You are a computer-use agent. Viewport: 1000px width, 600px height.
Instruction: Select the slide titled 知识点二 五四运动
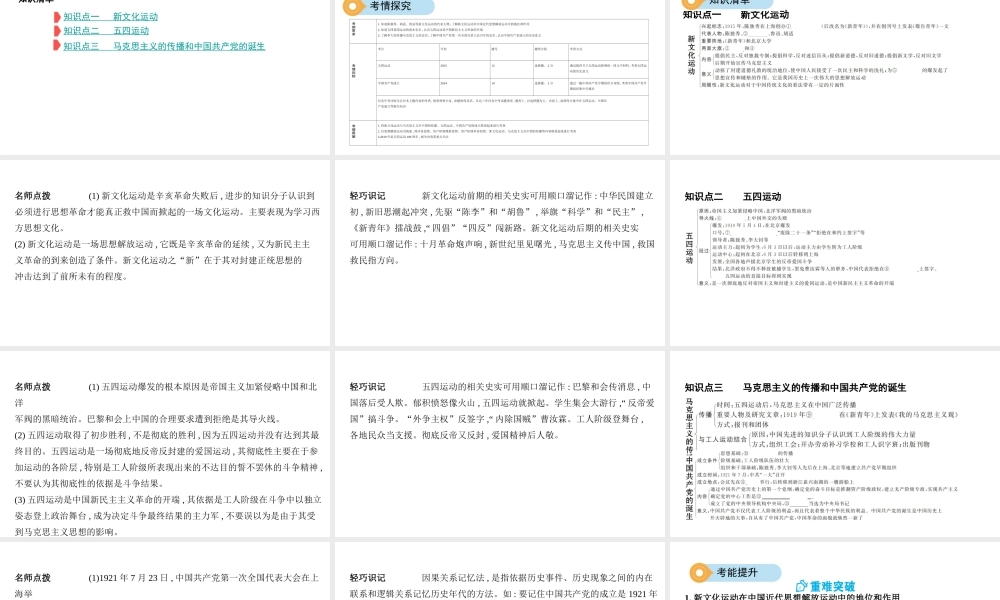click(x=835, y=252)
